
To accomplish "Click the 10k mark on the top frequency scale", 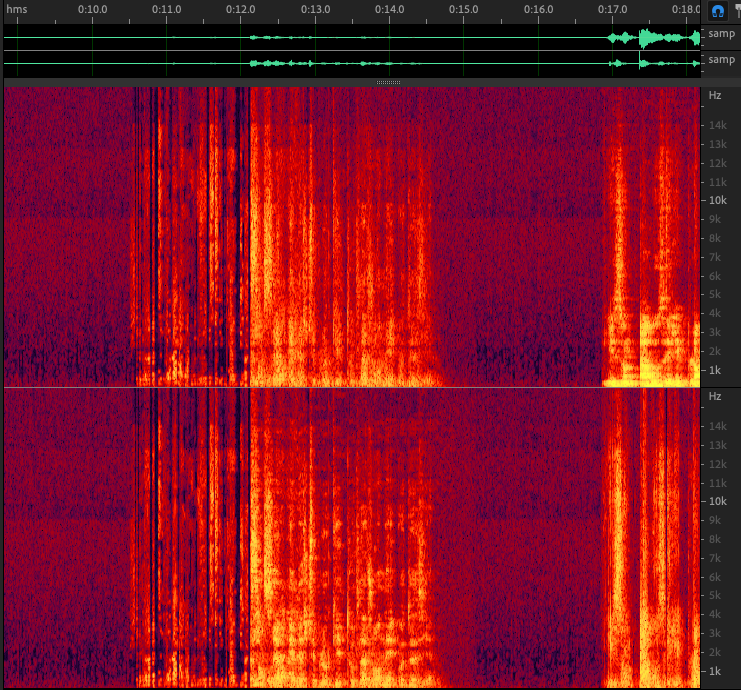I will point(717,201).
